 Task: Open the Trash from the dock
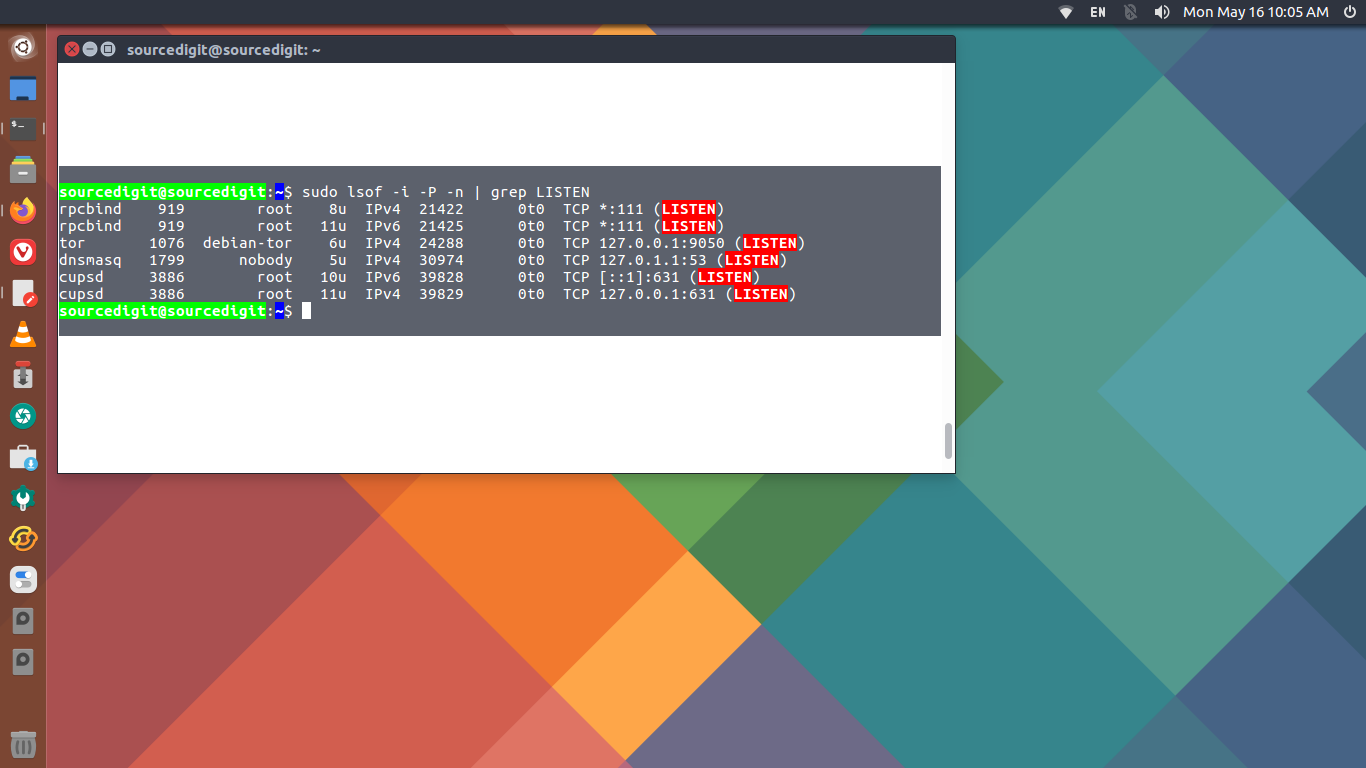click(23, 744)
